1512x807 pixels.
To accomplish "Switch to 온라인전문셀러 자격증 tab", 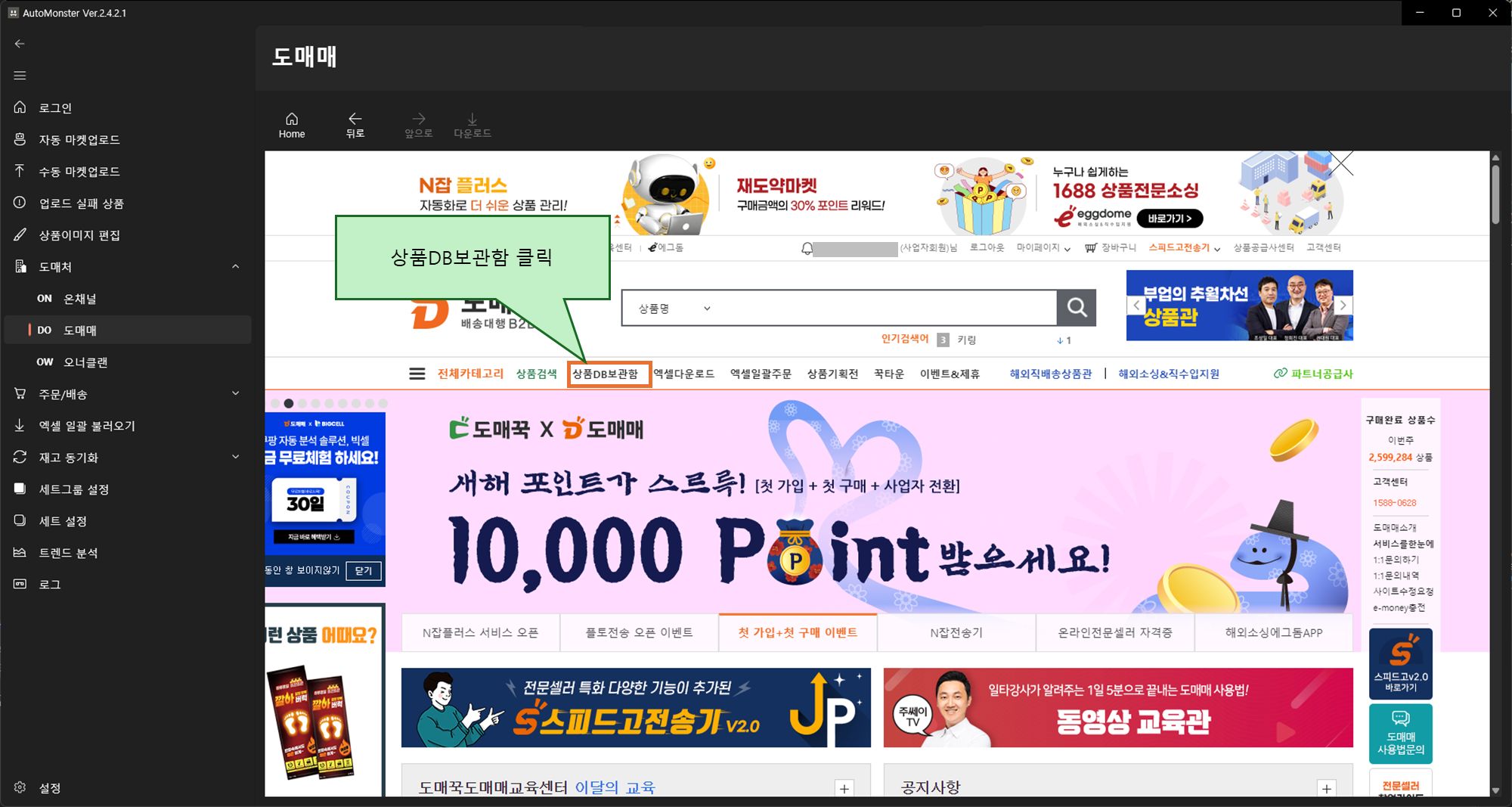I will coord(1115,633).
